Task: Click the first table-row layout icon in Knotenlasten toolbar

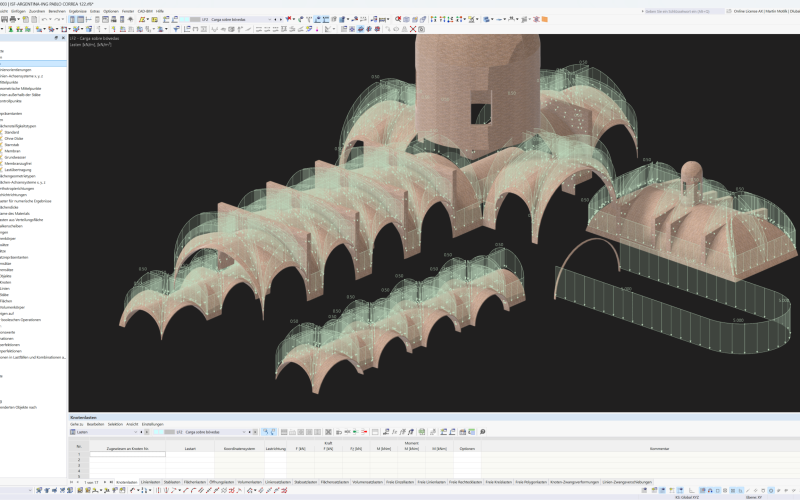Action: point(284,432)
